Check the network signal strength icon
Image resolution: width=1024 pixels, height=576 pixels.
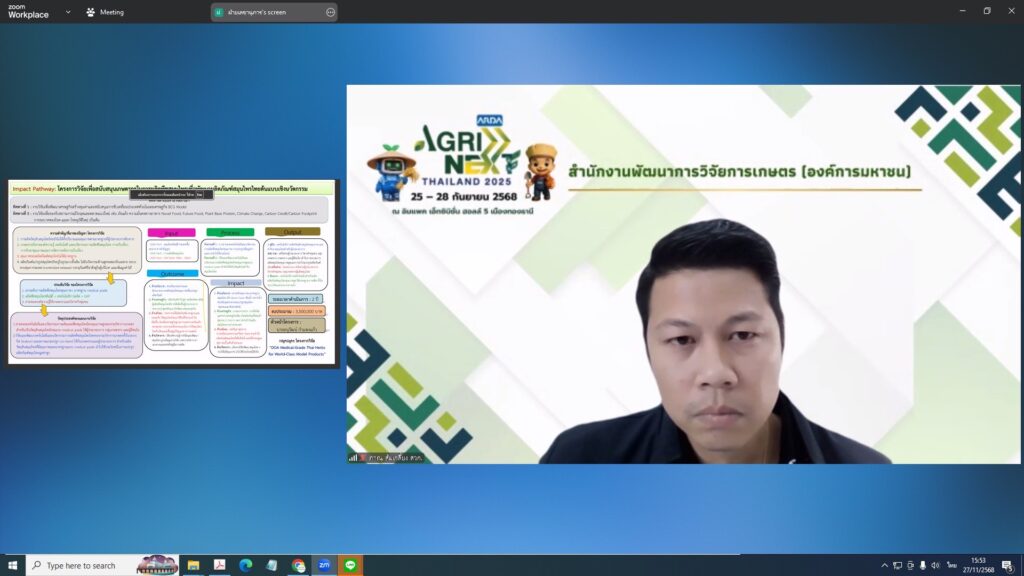[x=353, y=457]
